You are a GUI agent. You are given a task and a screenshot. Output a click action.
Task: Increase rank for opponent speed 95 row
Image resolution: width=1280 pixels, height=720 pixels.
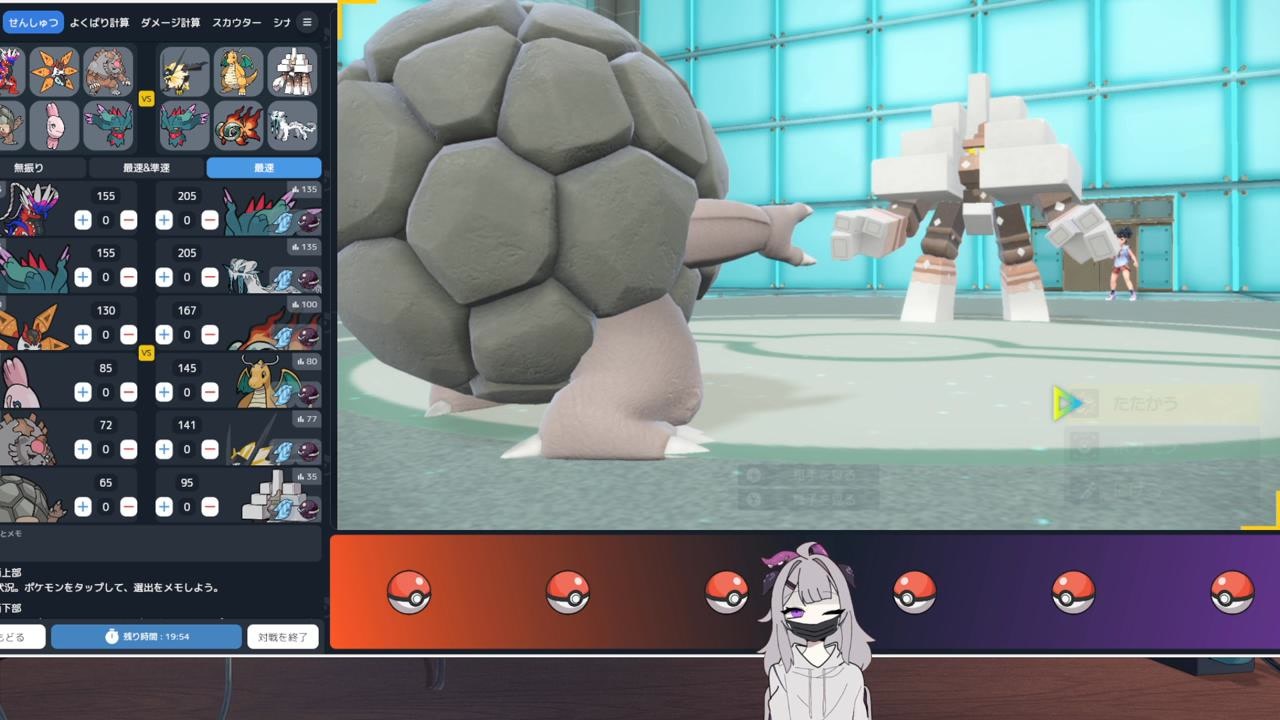(164, 507)
